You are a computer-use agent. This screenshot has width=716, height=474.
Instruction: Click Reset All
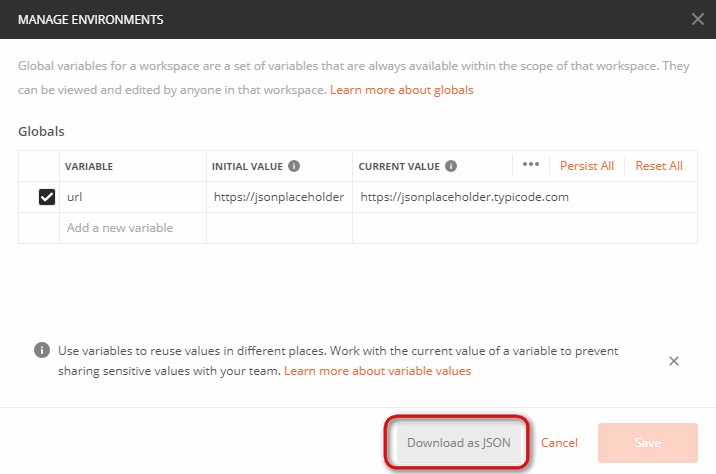(x=659, y=166)
